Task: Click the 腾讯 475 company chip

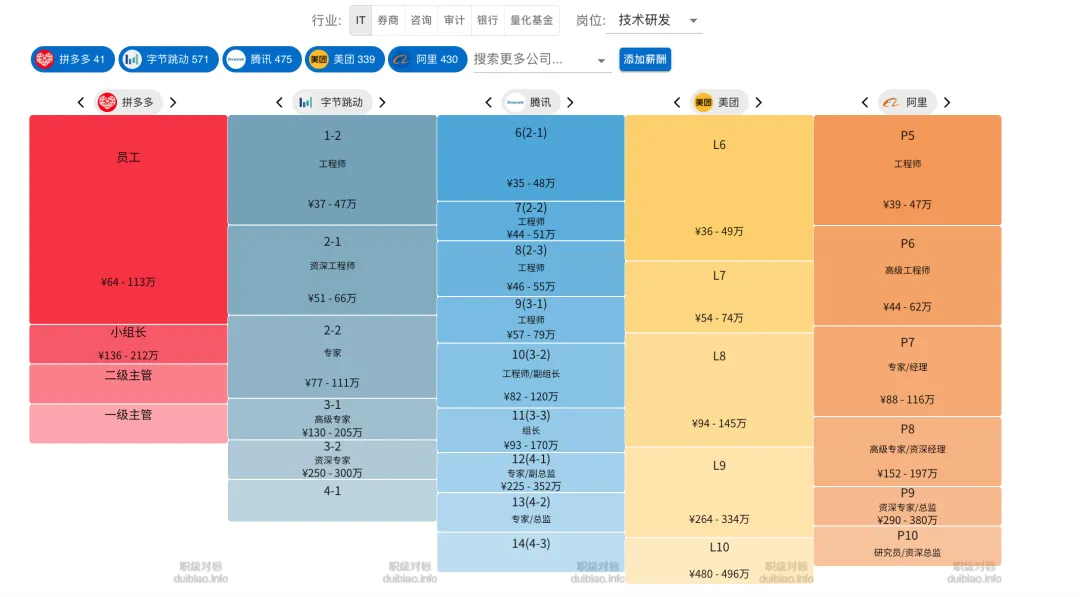Action: (262, 59)
